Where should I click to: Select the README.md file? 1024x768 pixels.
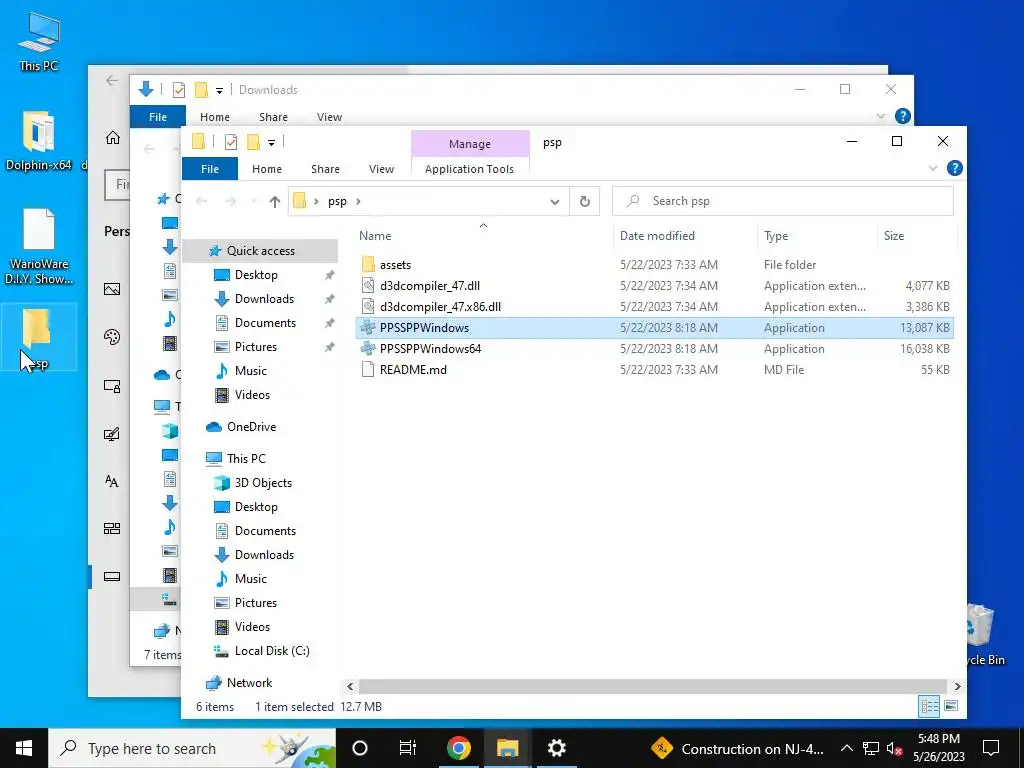coord(413,370)
